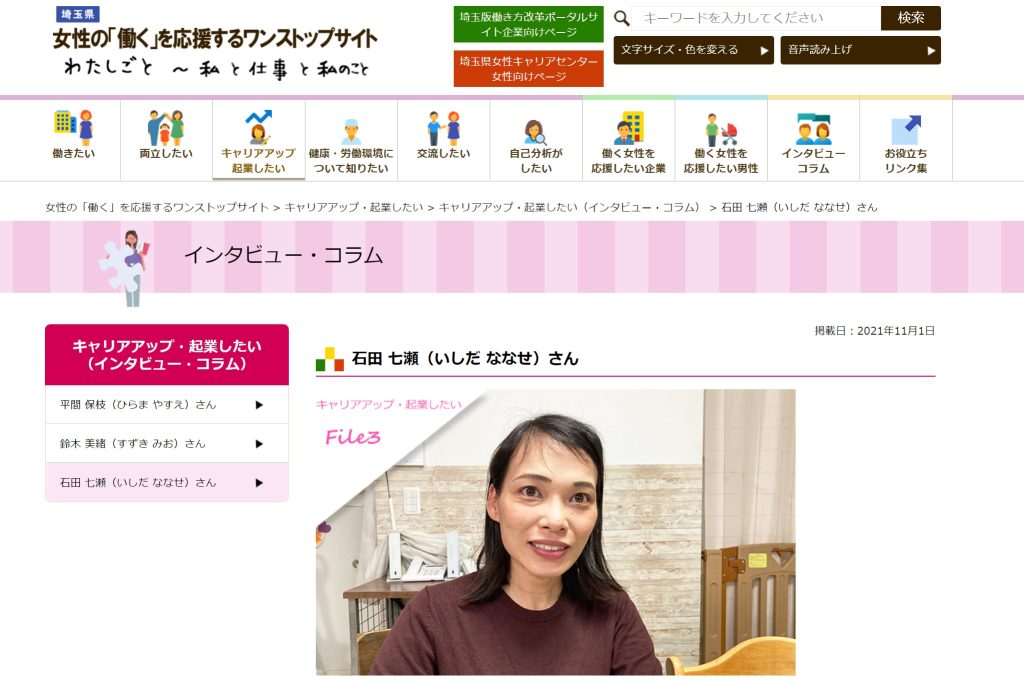Select the 両立したい family icon
Viewport: 1024px width, 684px height.
(x=166, y=127)
